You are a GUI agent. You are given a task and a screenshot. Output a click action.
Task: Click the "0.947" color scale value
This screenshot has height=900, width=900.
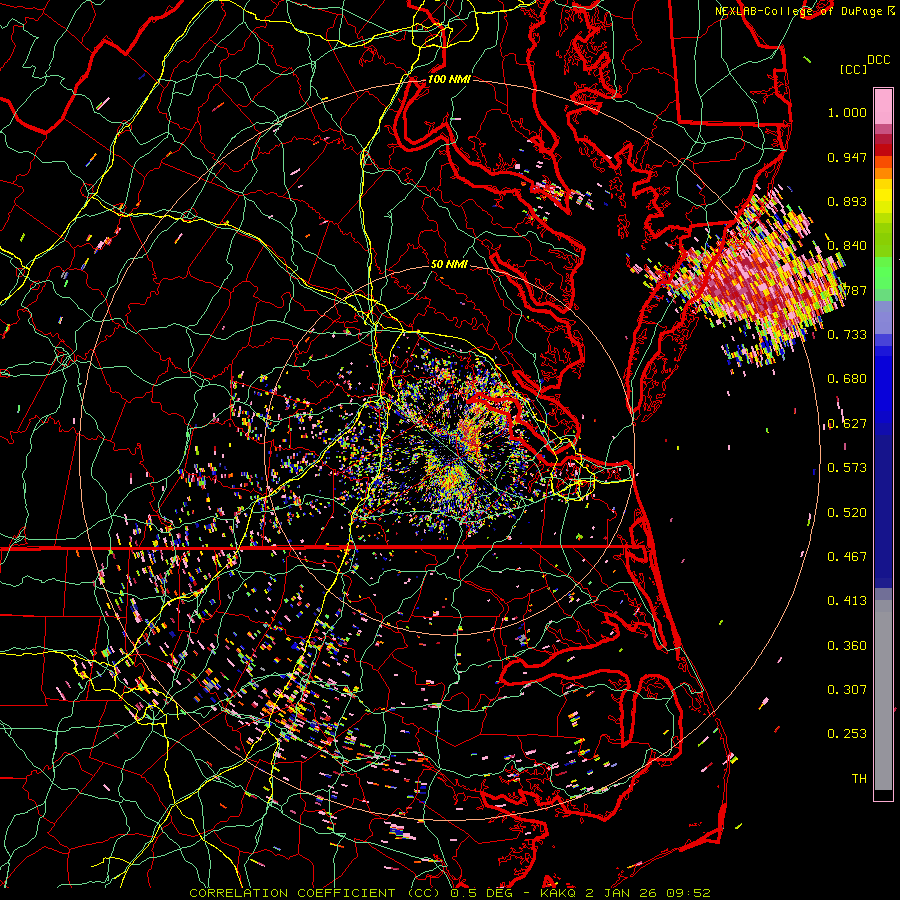tap(847, 157)
